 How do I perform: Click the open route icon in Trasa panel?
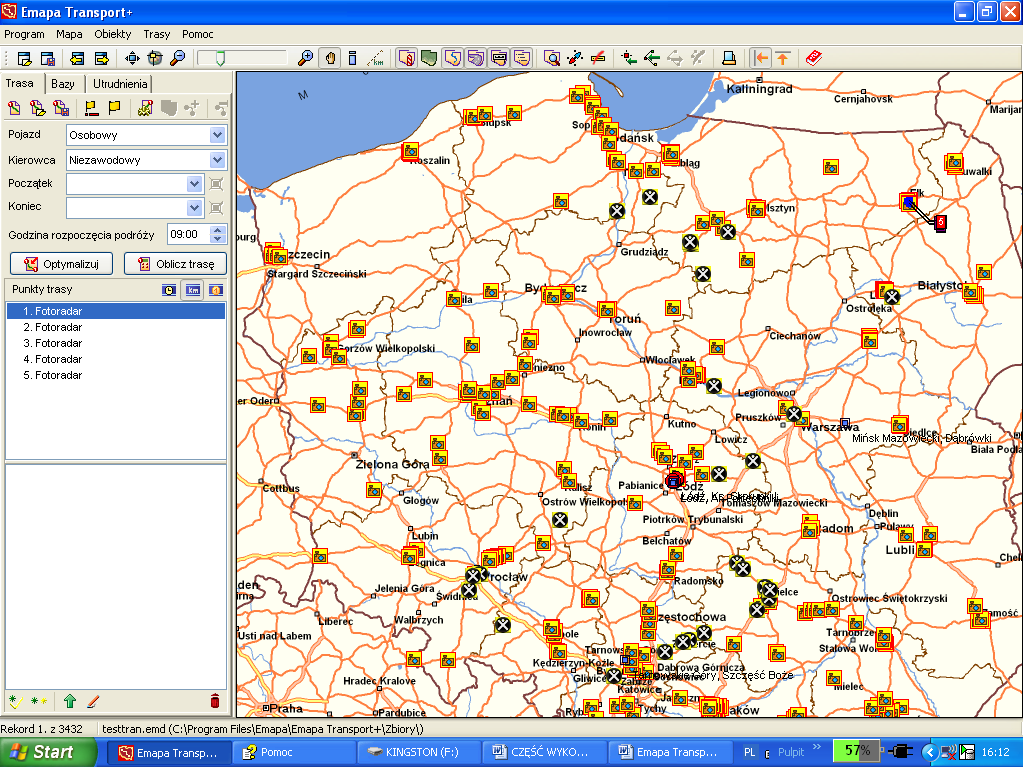click(38, 108)
